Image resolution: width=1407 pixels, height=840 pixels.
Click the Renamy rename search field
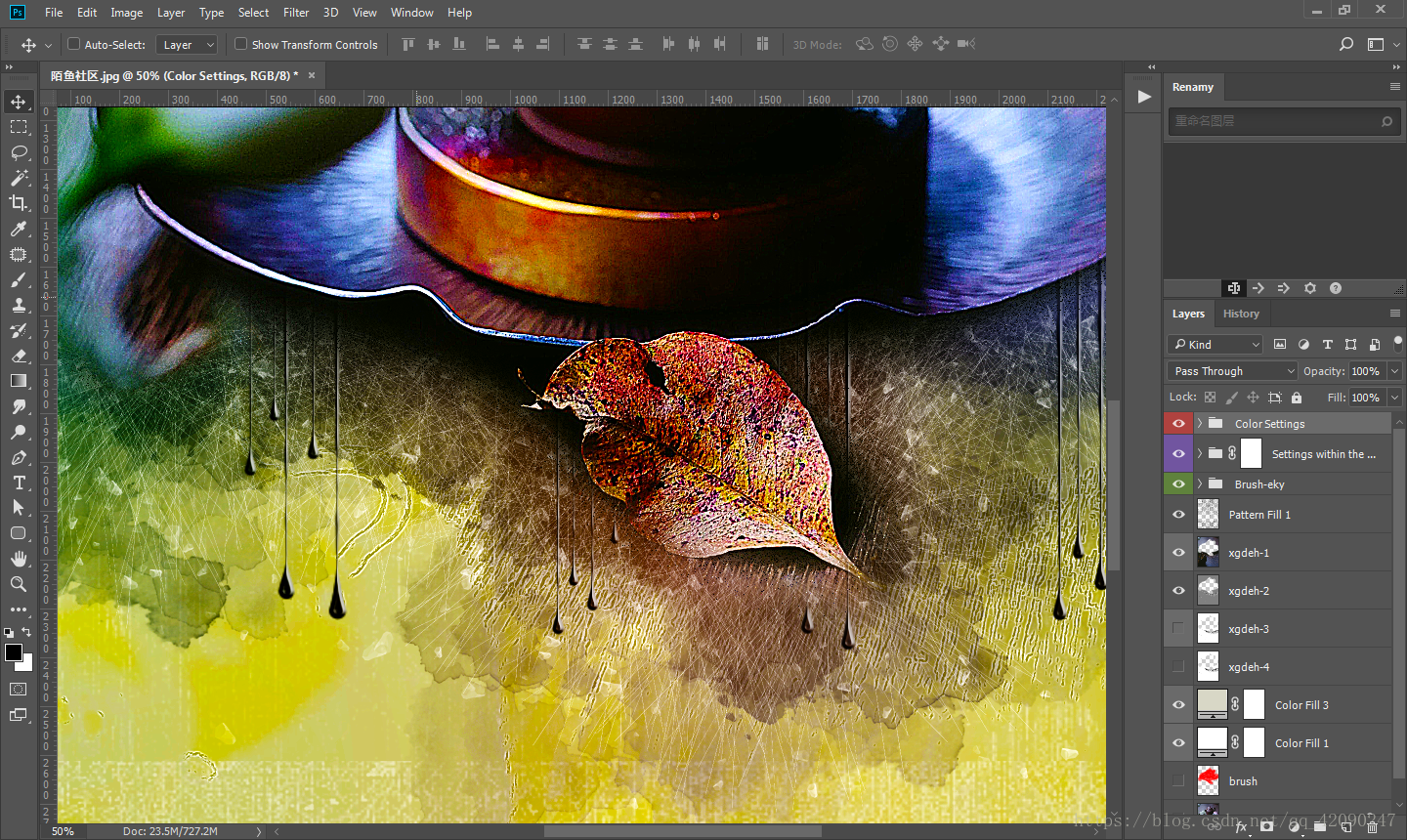[1283, 121]
